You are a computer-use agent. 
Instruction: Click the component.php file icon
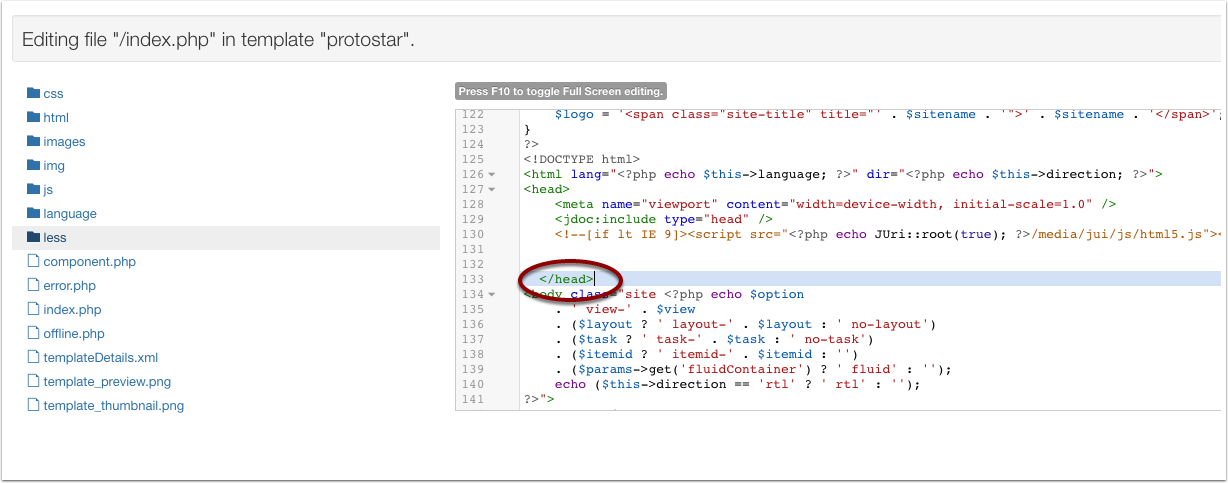point(33,261)
